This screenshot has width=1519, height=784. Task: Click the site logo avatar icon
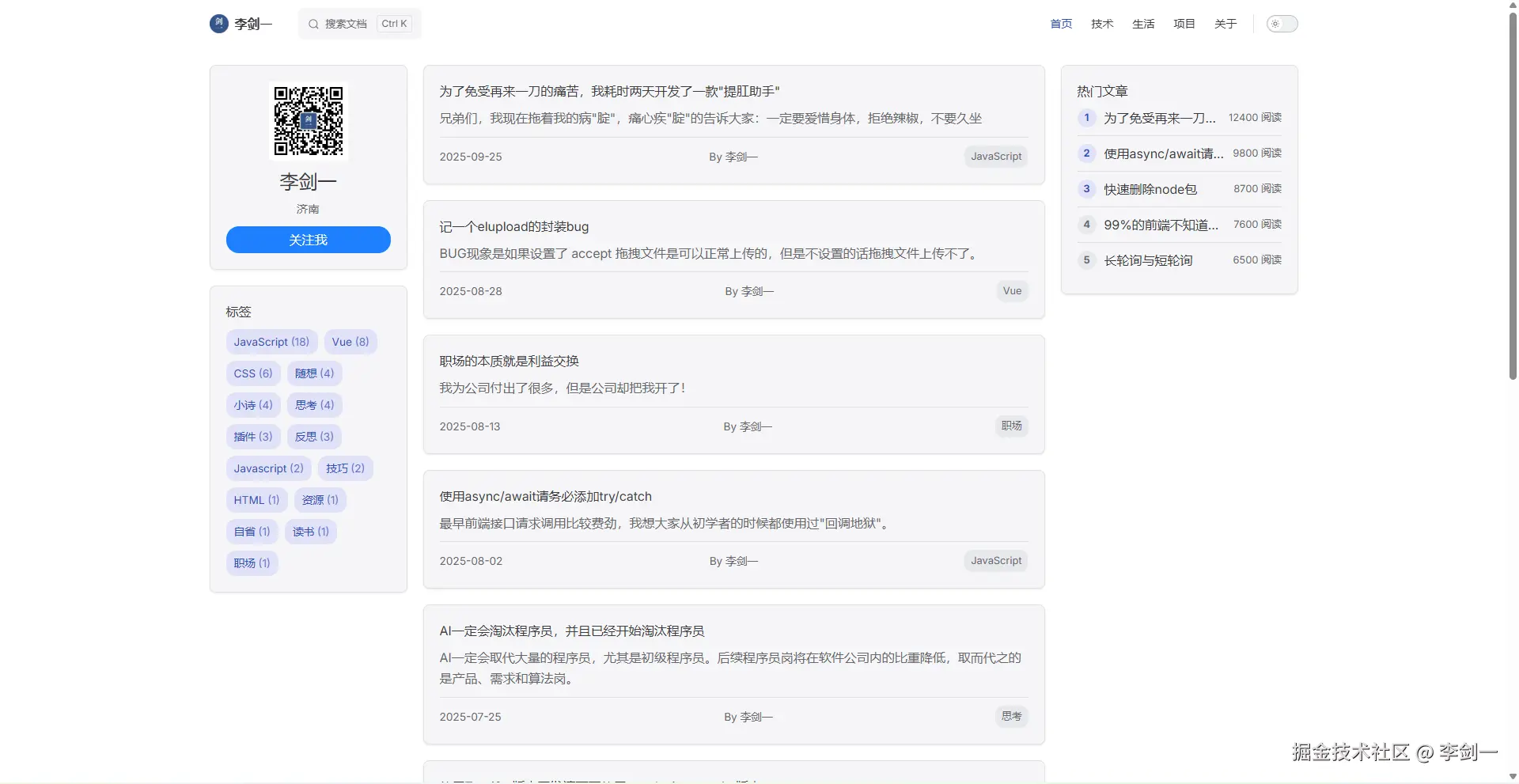tap(219, 24)
